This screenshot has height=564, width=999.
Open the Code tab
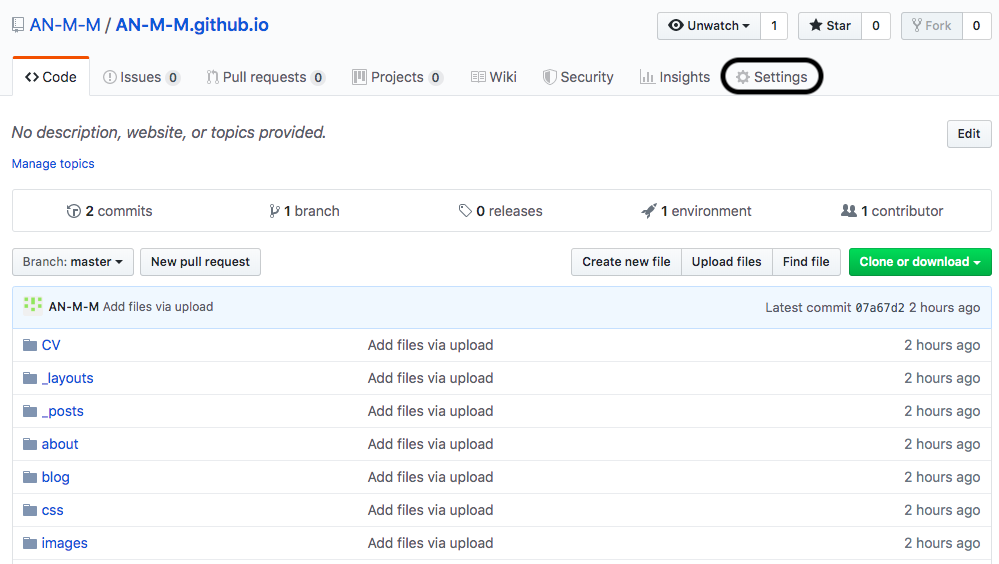51,77
